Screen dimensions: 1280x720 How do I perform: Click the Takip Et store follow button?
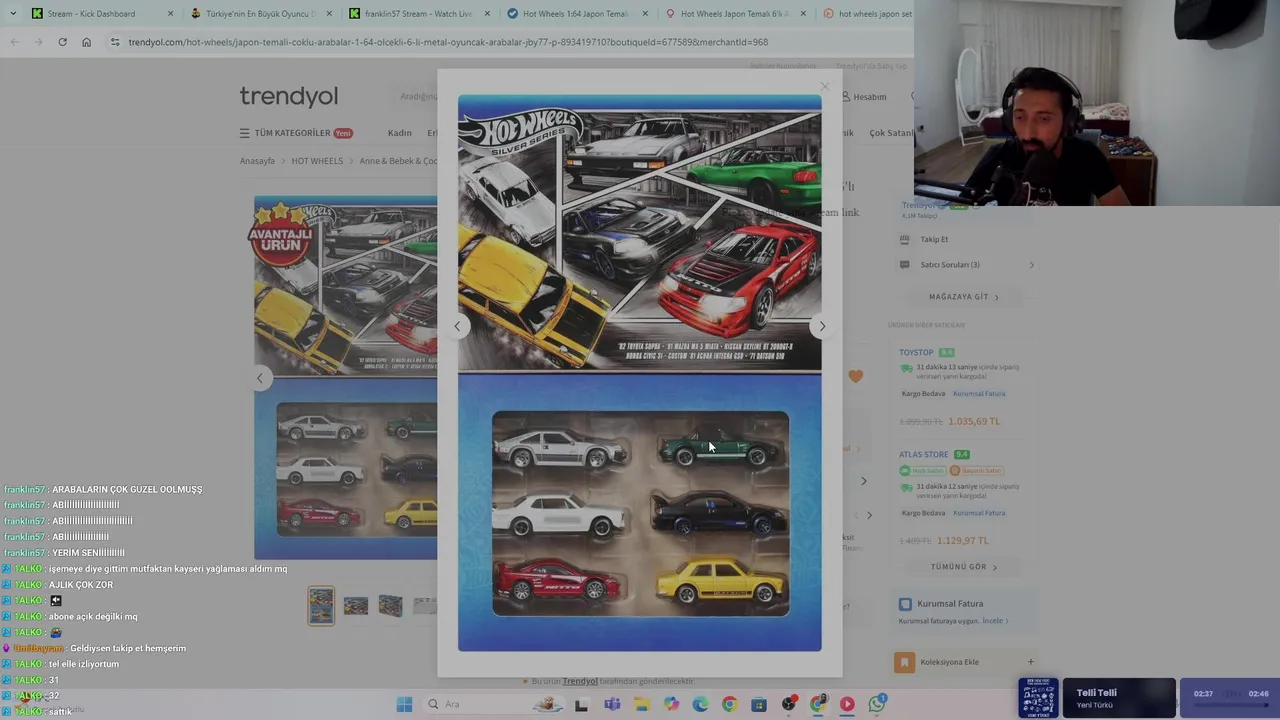tap(925, 239)
